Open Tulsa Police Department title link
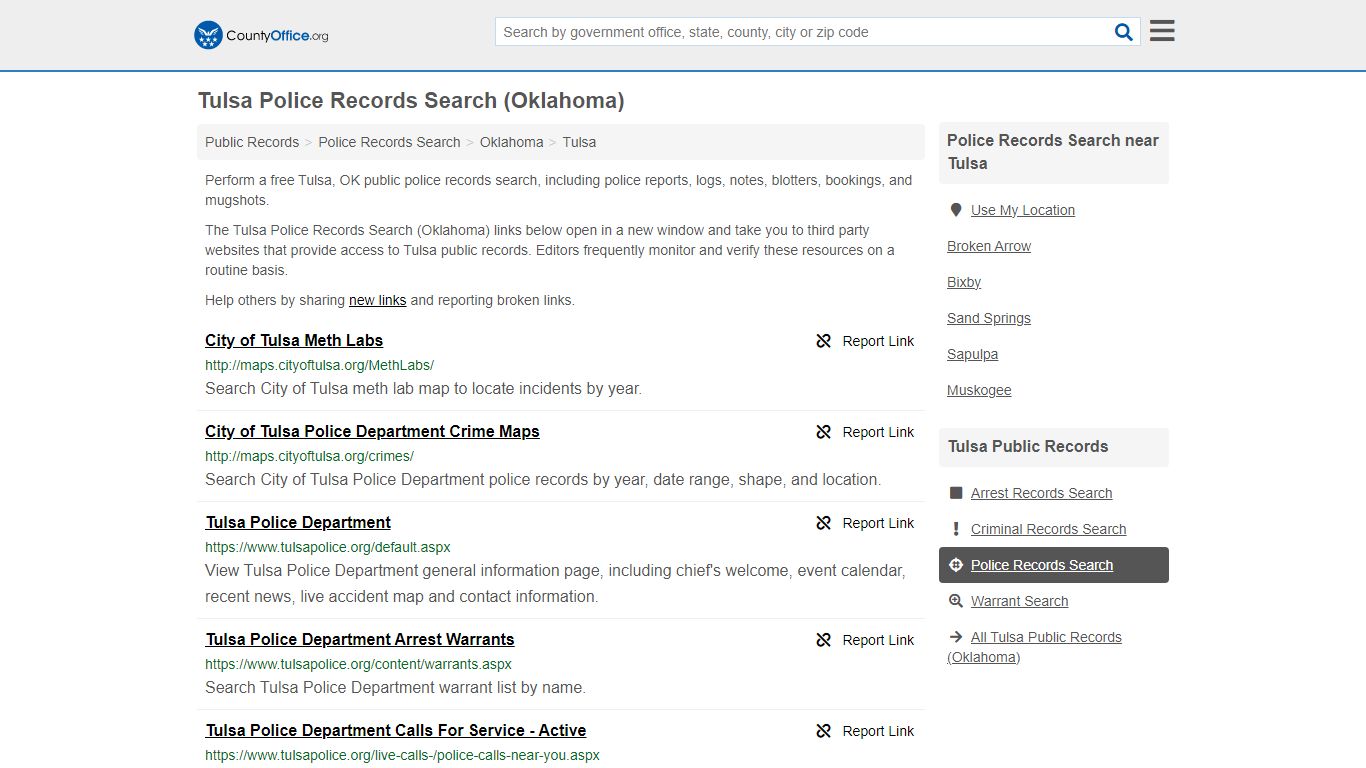The width and height of the screenshot is (1366, 768). pos(298,522)
